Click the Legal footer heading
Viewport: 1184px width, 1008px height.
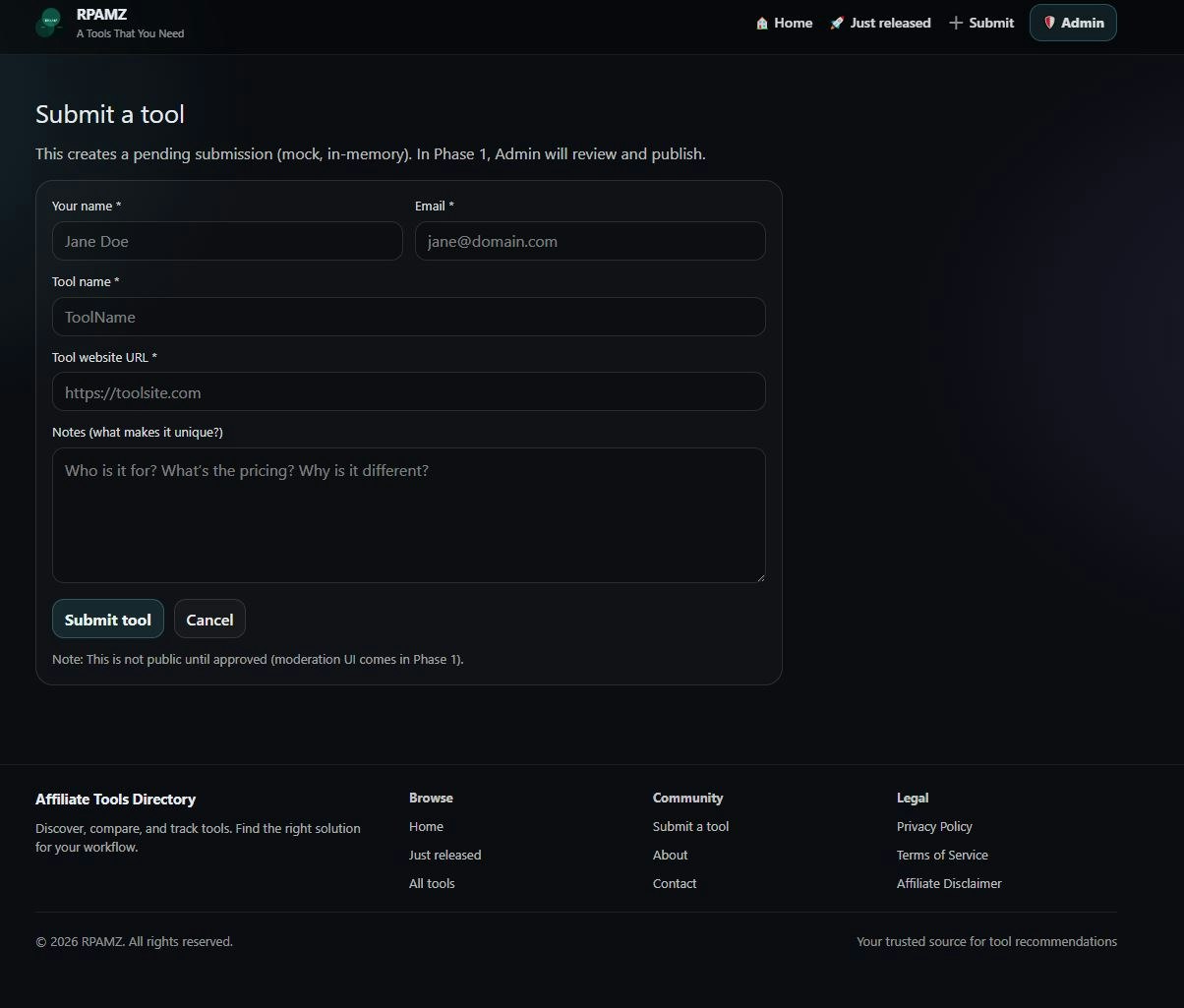(x=913, y=799)
